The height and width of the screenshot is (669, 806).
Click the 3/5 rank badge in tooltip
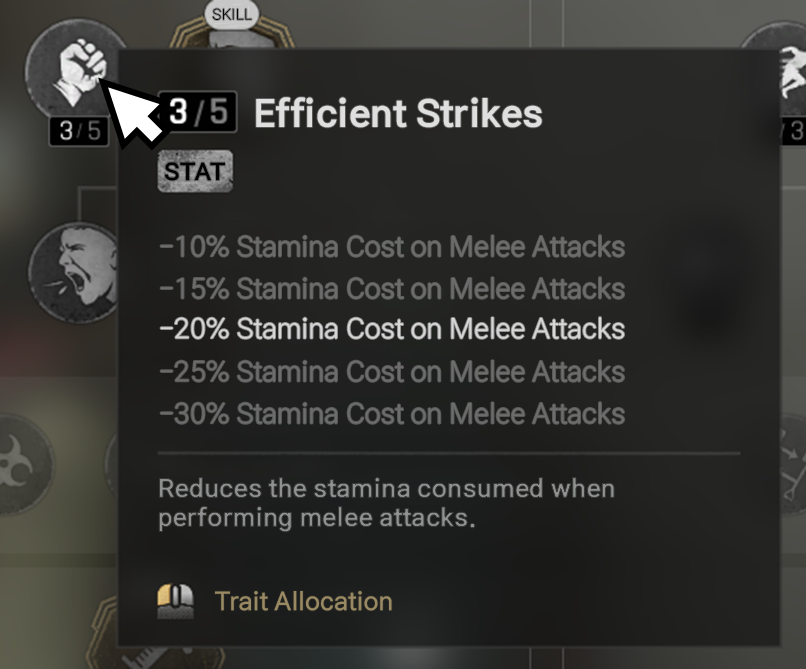200,114
